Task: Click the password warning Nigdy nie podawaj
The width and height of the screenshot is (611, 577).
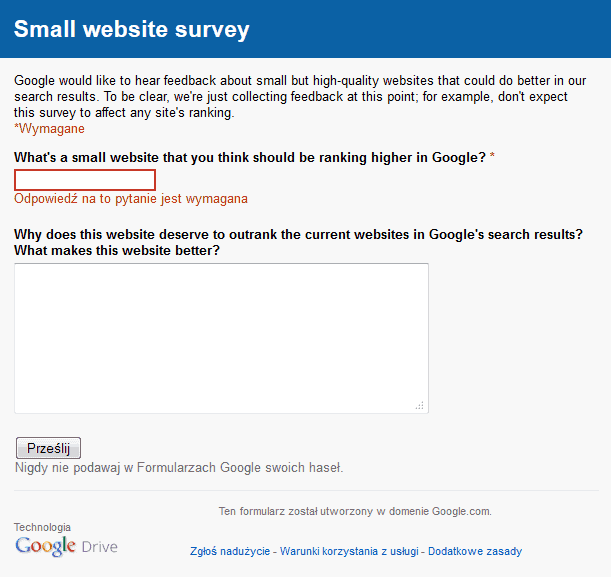Action: tap(179, 468)
